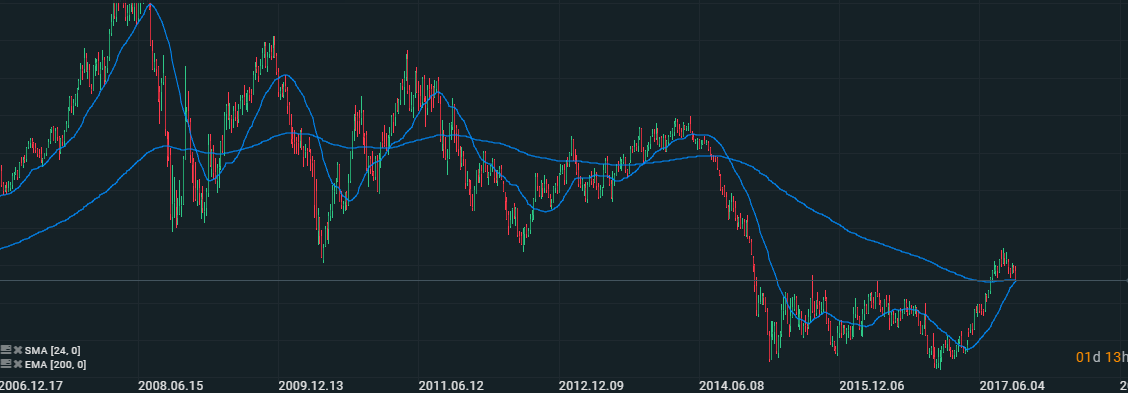Screen dimensions: 1128x393
Task: Click the 2015.12.06 date axis label
Action: pyautogui.click(x=872, y=385)
